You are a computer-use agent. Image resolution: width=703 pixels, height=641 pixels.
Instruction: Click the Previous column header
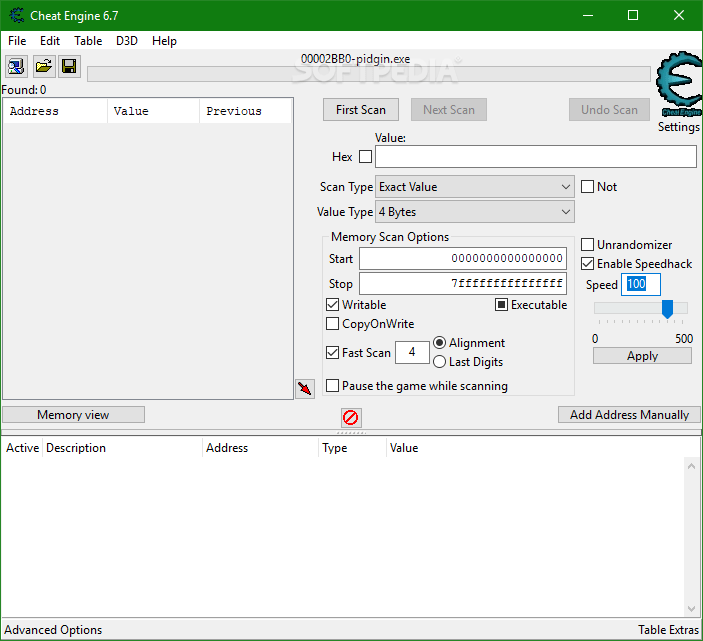click(x=246, y=111)
